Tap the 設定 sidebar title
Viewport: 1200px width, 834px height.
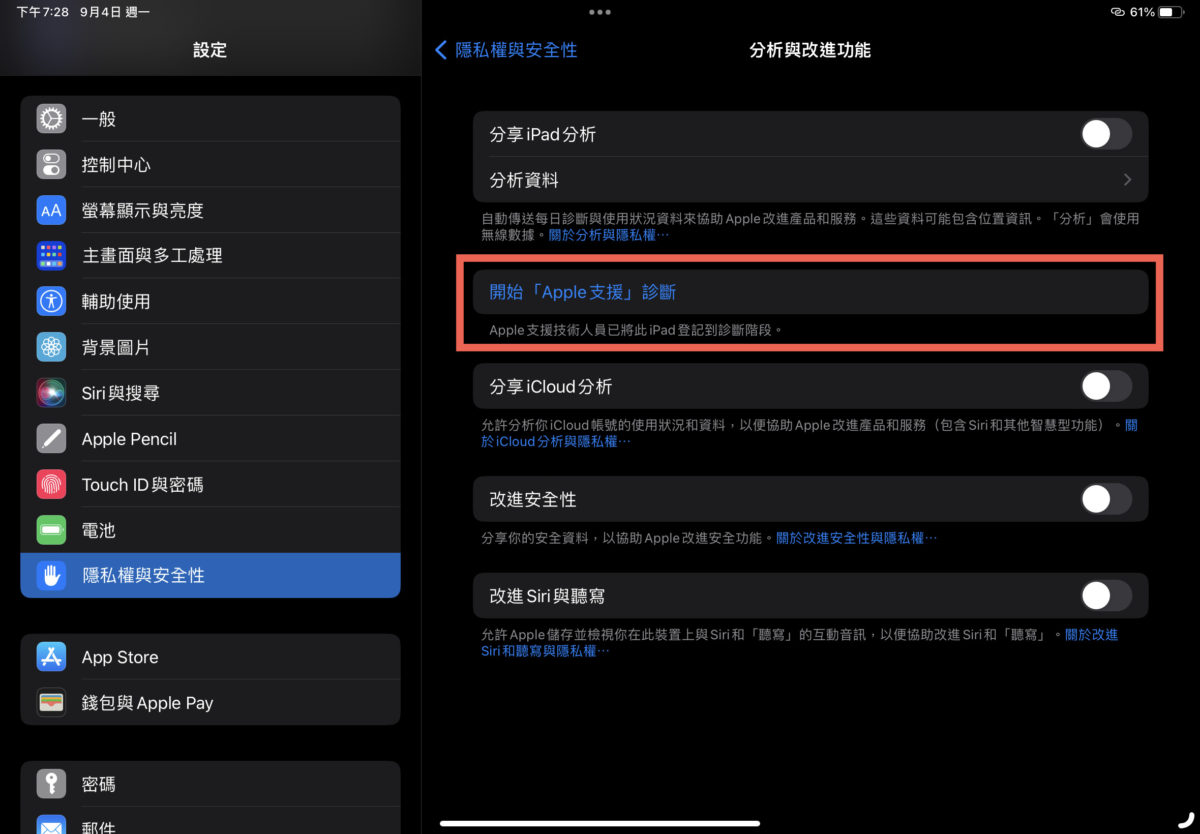[x=210, y=50]
